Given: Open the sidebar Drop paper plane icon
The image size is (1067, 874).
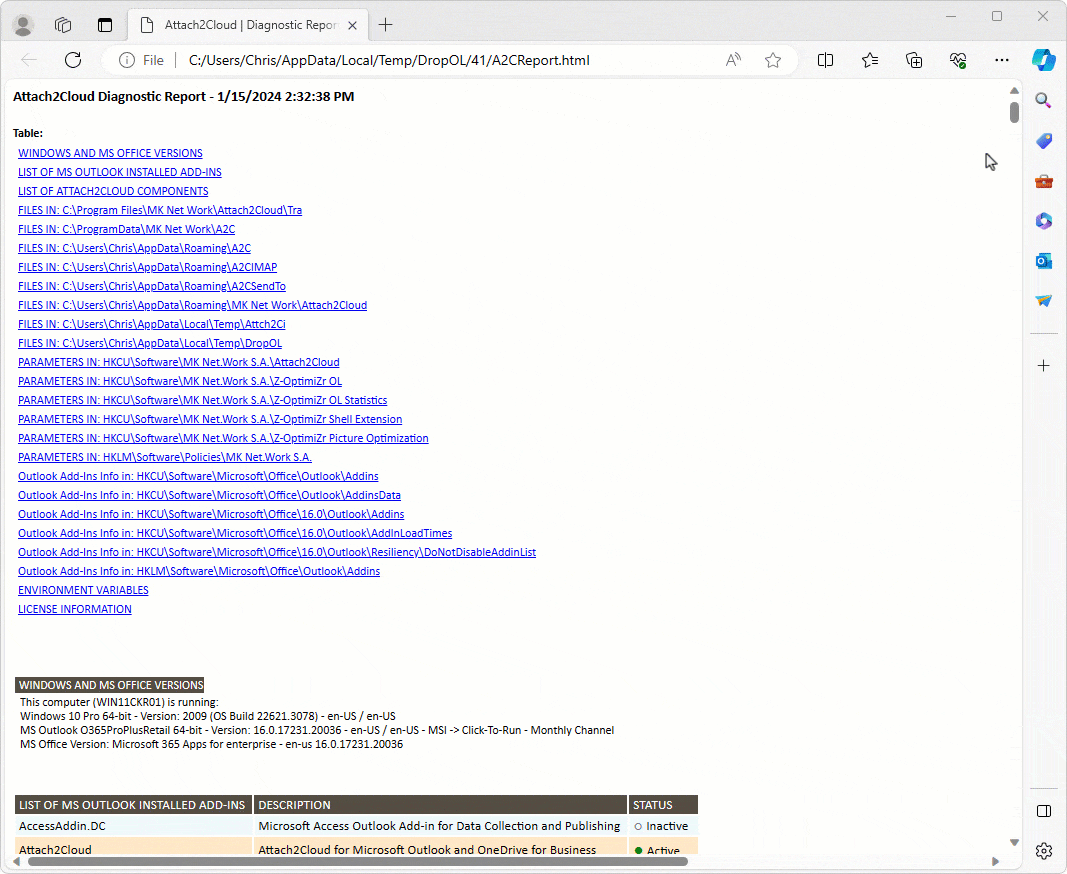Looking at the screenshot, I should click(1043, 301).
